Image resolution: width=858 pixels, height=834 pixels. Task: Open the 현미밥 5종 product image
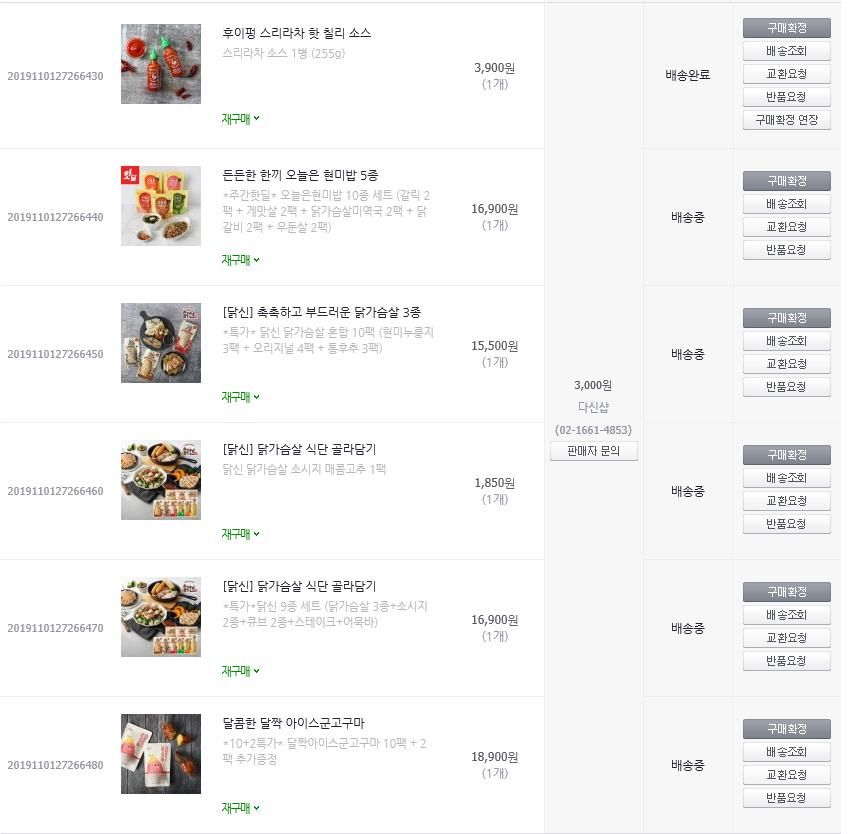(160, 206)
